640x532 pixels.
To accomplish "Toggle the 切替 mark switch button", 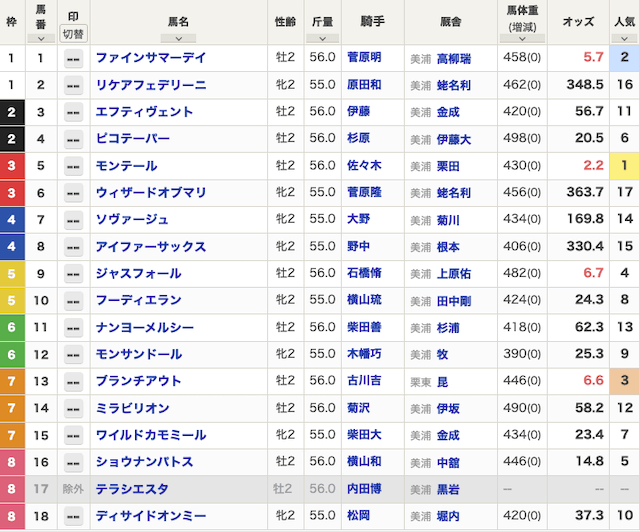I will [x=73, y=33].
